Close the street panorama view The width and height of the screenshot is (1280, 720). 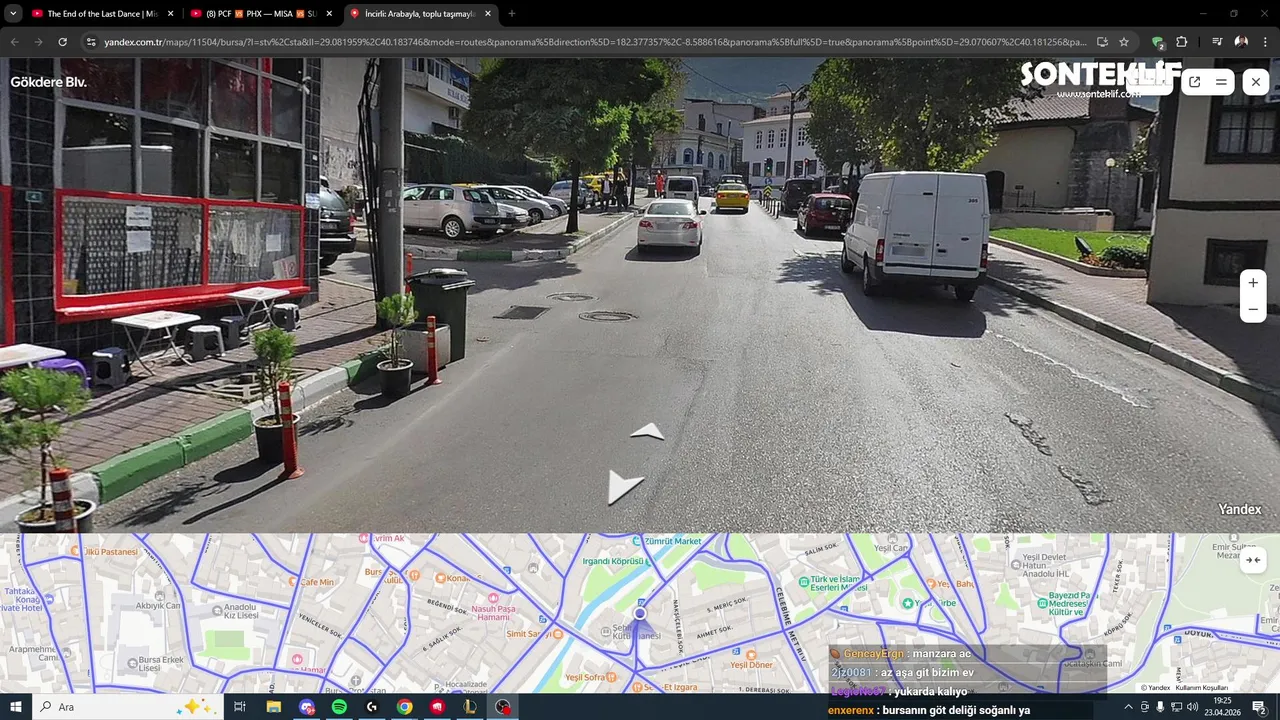click(1256, 82)
